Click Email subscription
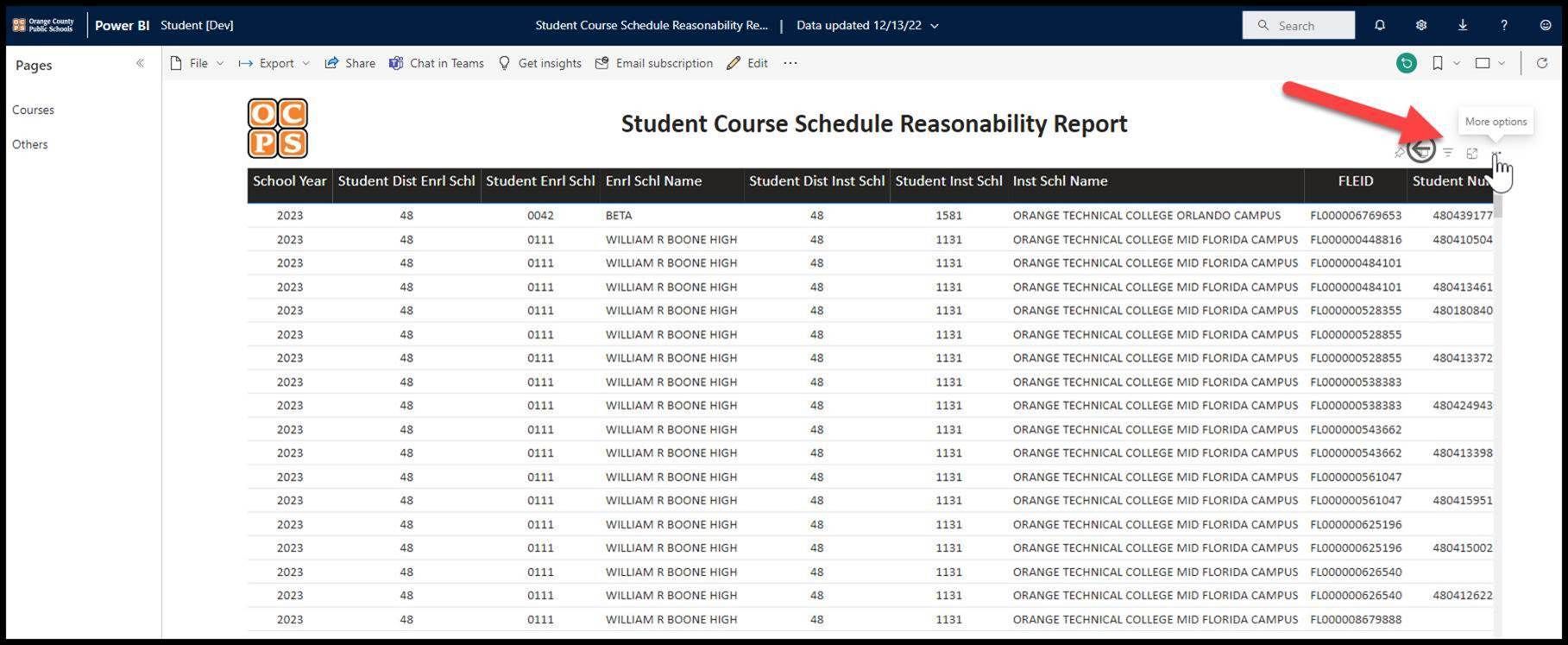The image size is (1568, 645). click(x=654, y=63)
